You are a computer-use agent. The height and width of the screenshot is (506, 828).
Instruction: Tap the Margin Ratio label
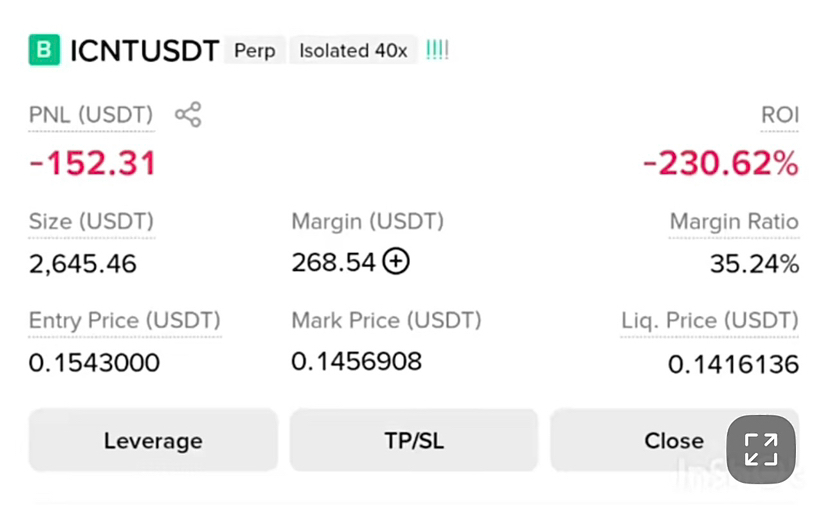pos(734,222)
